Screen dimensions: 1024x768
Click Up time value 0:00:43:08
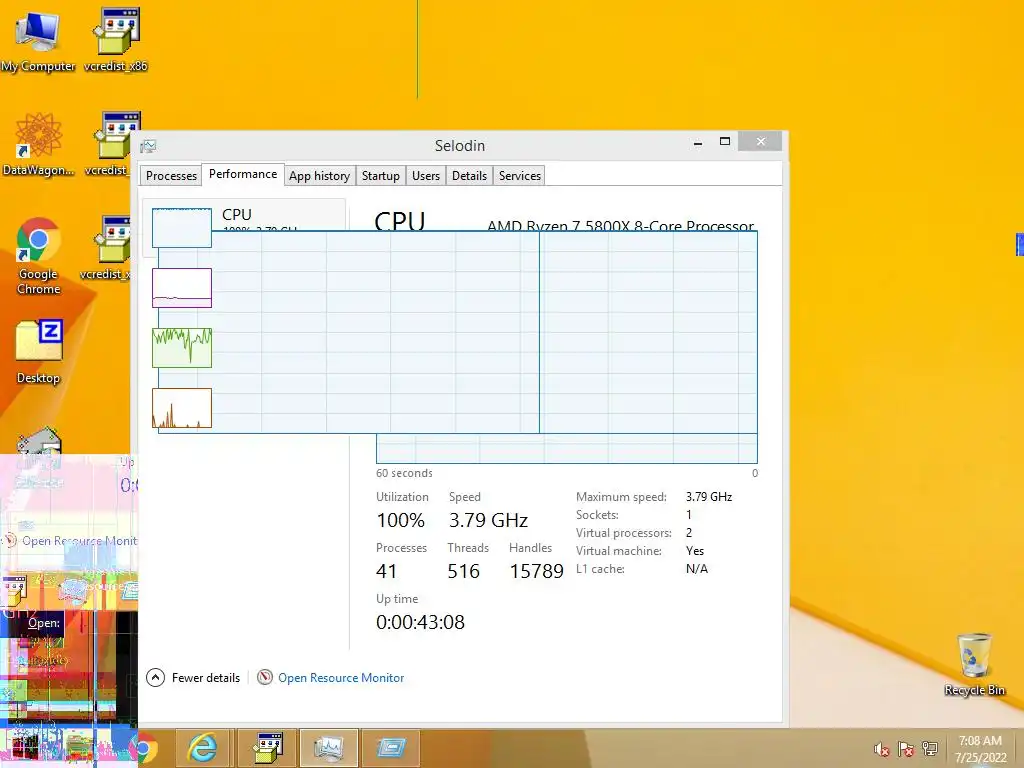(421, 622)
